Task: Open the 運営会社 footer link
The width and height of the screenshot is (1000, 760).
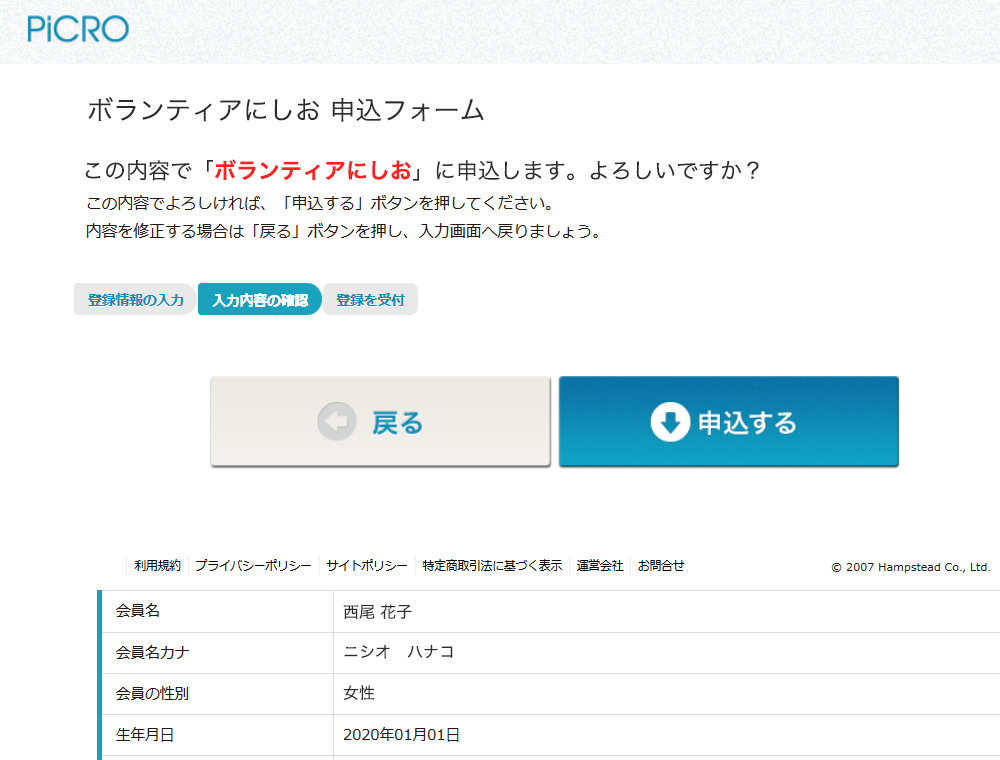Action: [x=599, y=566]
